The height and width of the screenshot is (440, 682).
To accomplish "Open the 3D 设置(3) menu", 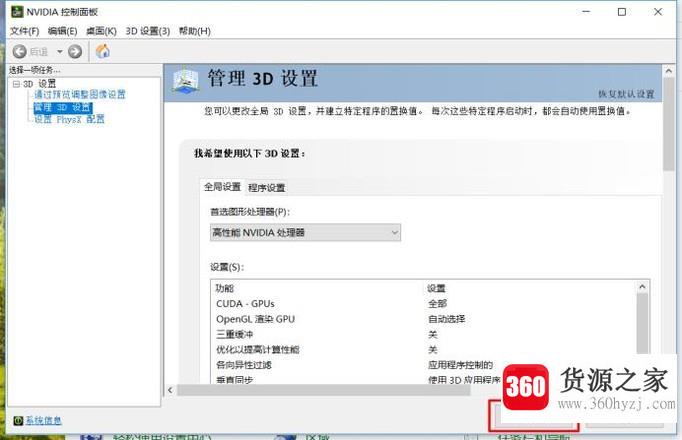I will 147,31.
